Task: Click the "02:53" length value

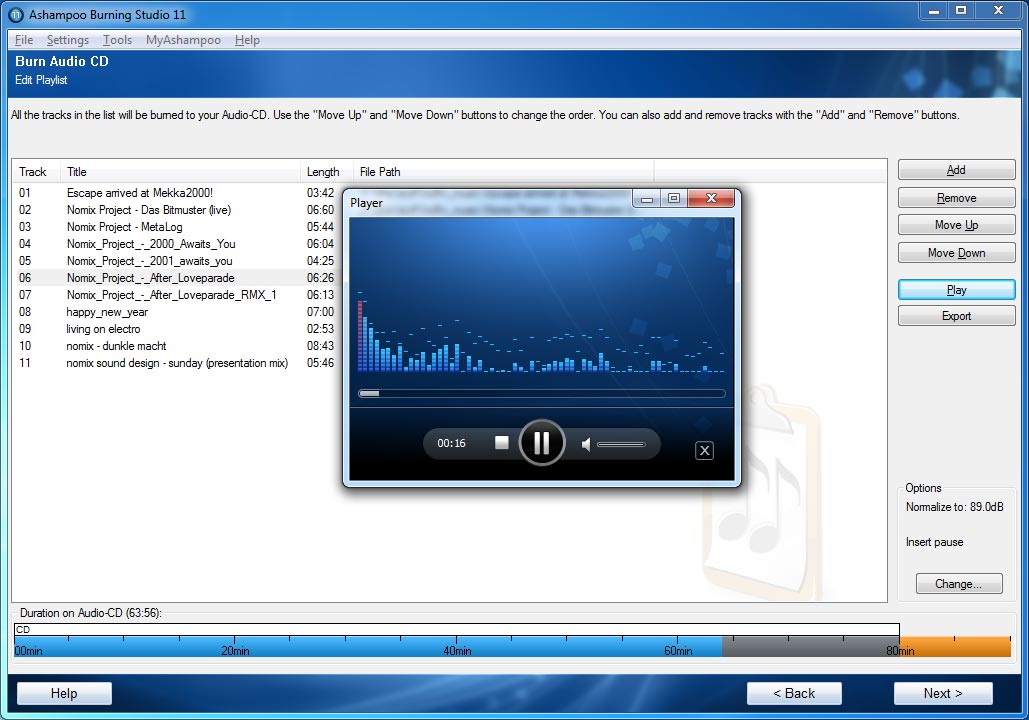Action: click(x=320, y=329)
